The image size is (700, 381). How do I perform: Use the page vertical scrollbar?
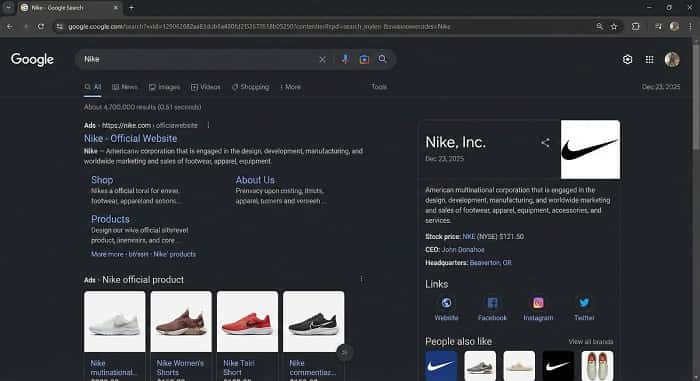pyautogui.click(x=696, y=96)
